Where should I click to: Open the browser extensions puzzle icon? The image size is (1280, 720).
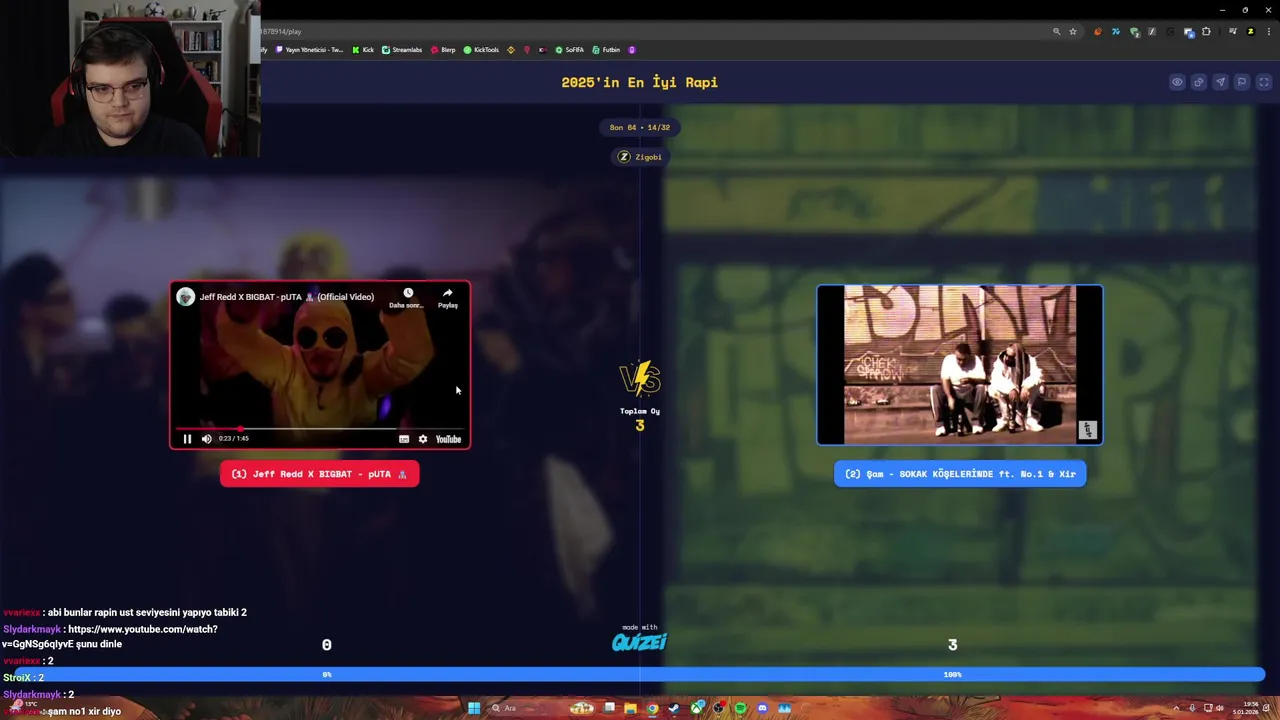point(1206,31)
